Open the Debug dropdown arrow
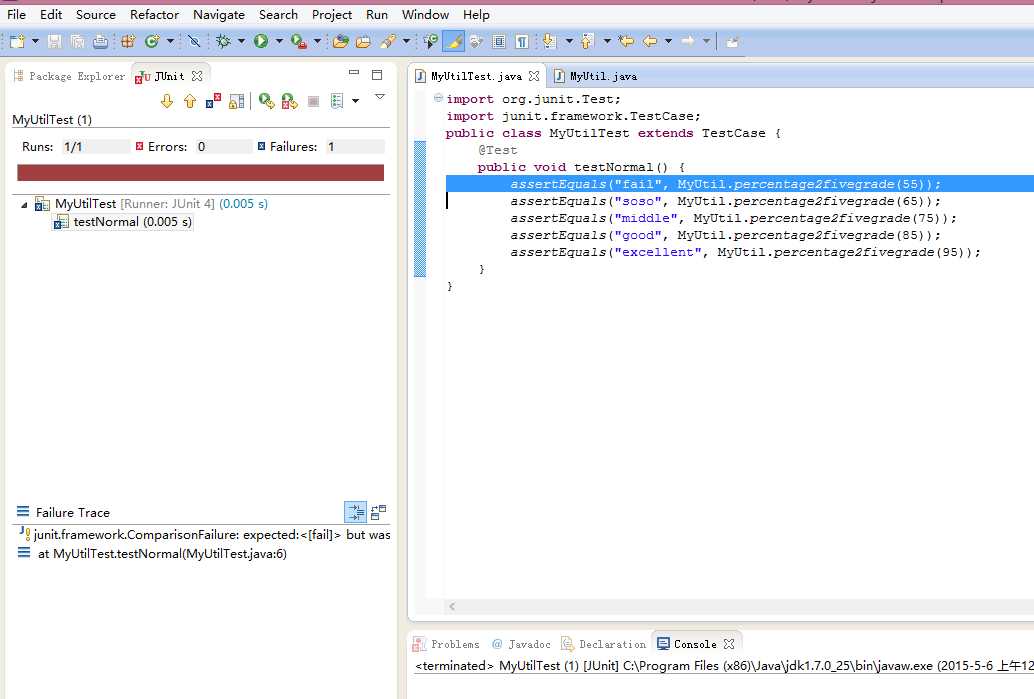The height and width of the screenshot is (699, 1034). pyautogui.click(x=241, y=42)
